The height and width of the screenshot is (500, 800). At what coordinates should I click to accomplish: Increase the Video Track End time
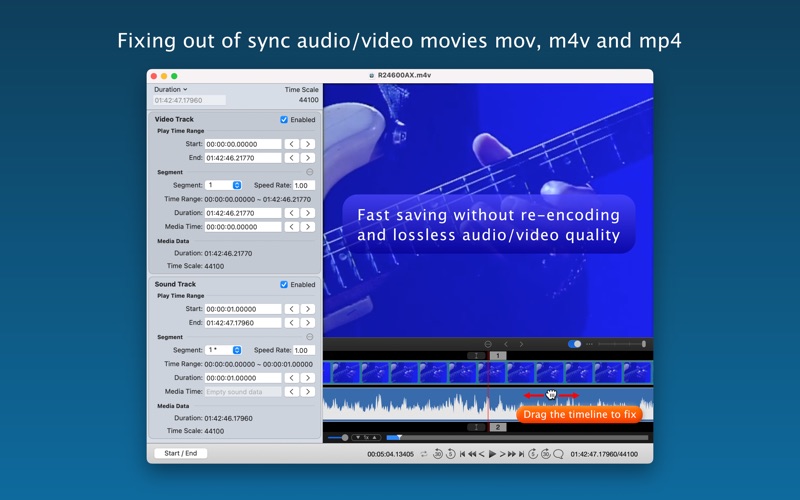[x=308, y=158]
